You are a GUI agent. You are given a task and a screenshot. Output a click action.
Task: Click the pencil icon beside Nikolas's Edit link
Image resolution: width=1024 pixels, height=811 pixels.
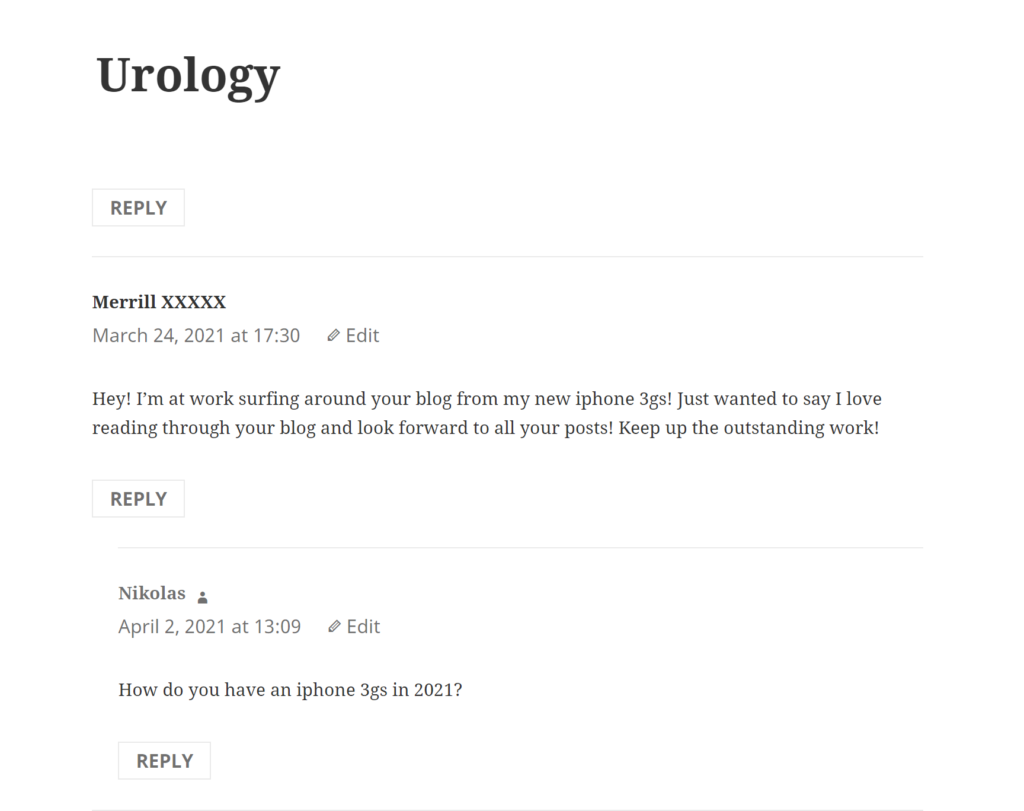click(x=334, y=627)
